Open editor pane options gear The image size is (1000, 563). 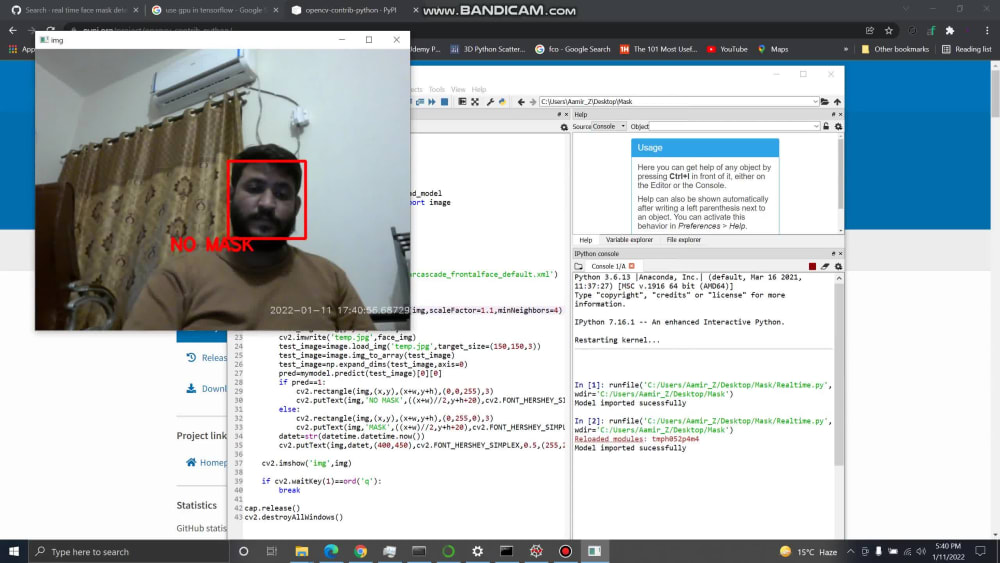tap(564, 127)
